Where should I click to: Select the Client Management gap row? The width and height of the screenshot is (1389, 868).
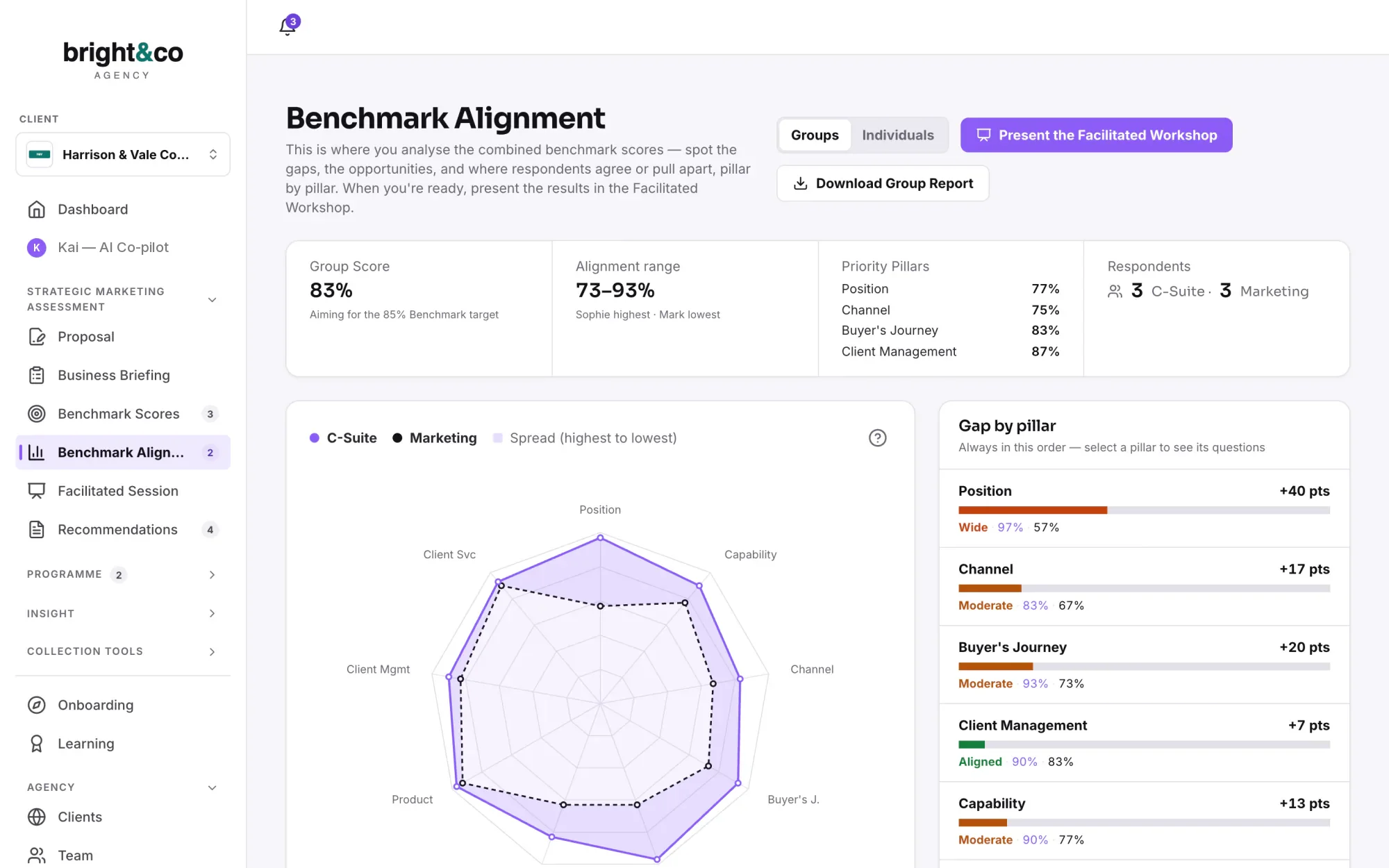click(x=1144, y=743)
